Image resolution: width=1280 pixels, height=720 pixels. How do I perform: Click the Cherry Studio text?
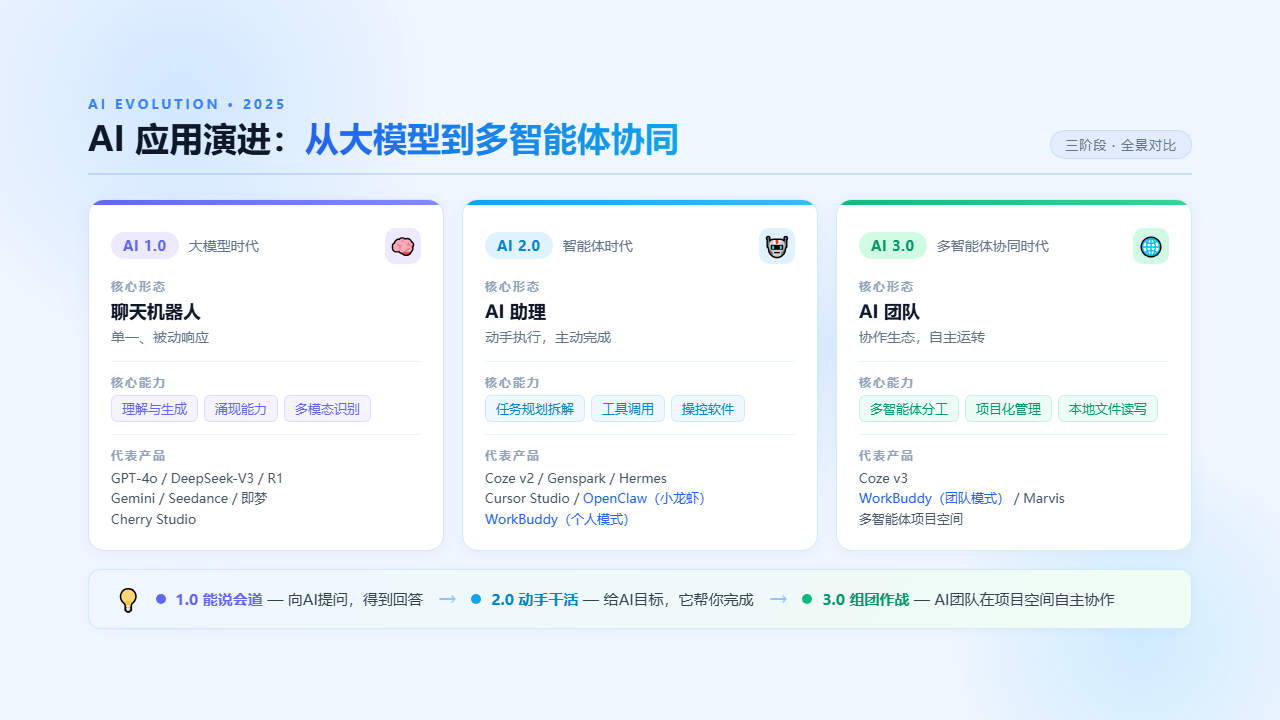pyautogui.click(x=154, y=520)
